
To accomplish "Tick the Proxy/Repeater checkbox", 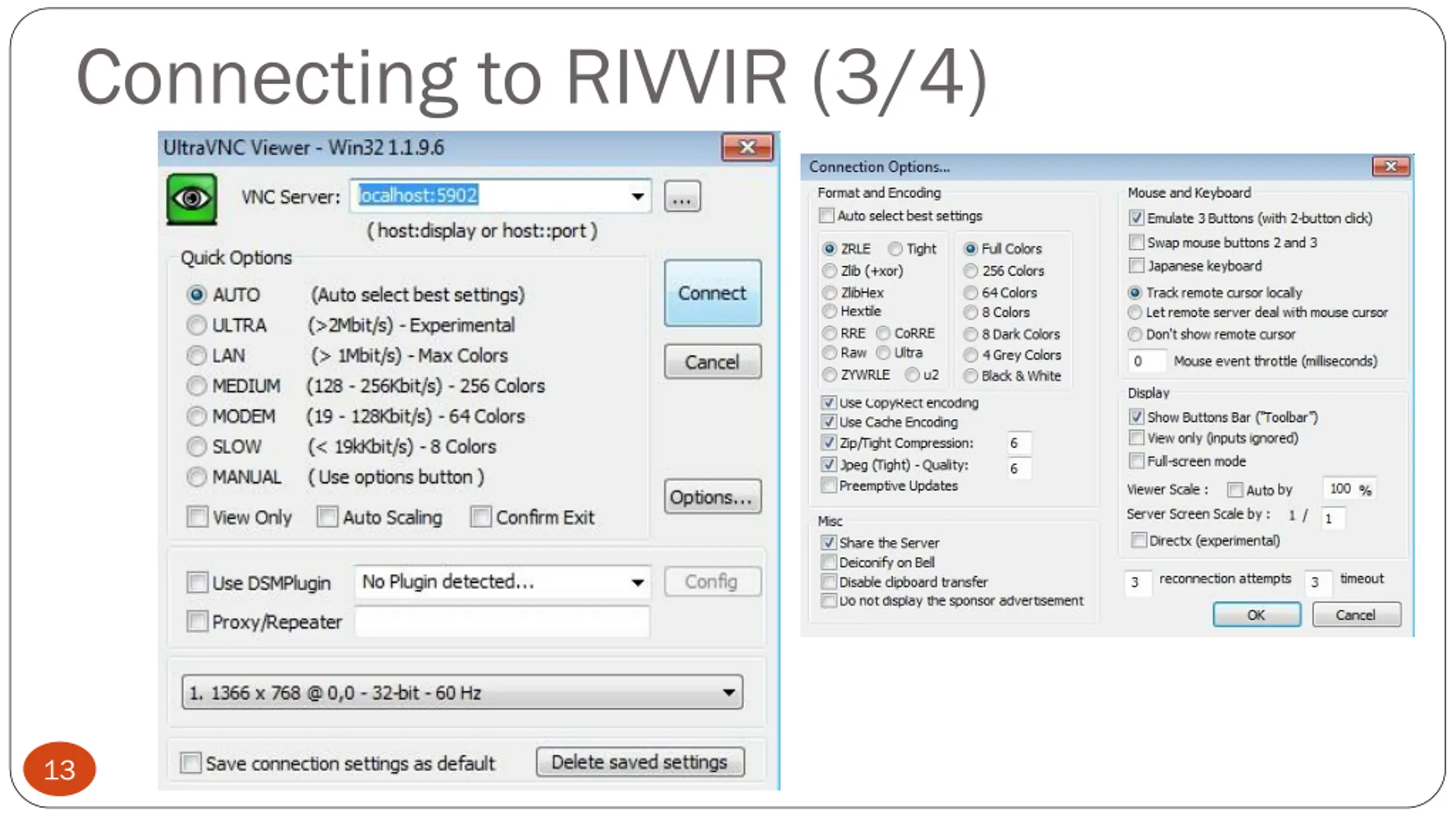I will coord(197,621).
